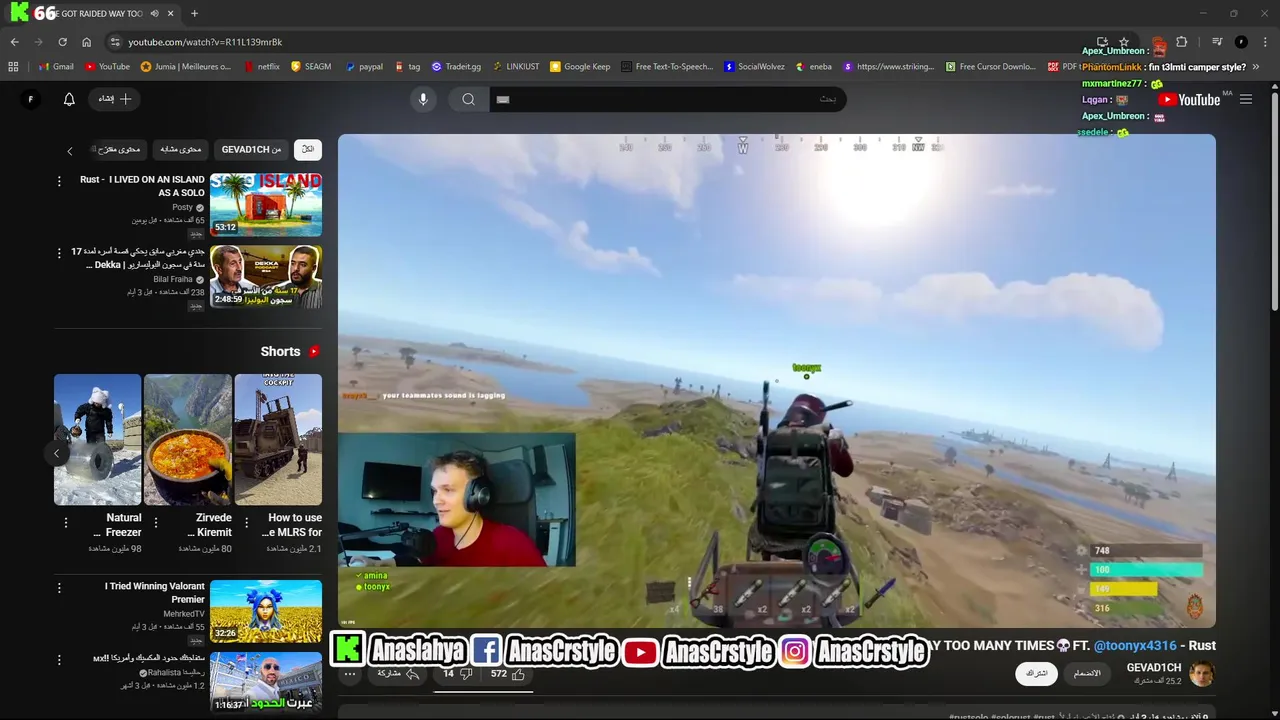Go to YouTube home via the logo
This screenshot has height=720, width=1280.
point(1189,99)
